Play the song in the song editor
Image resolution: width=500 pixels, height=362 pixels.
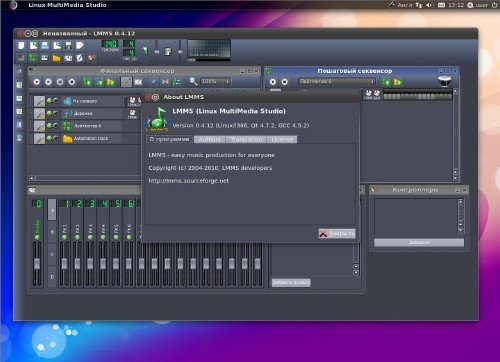coord(37,82)
